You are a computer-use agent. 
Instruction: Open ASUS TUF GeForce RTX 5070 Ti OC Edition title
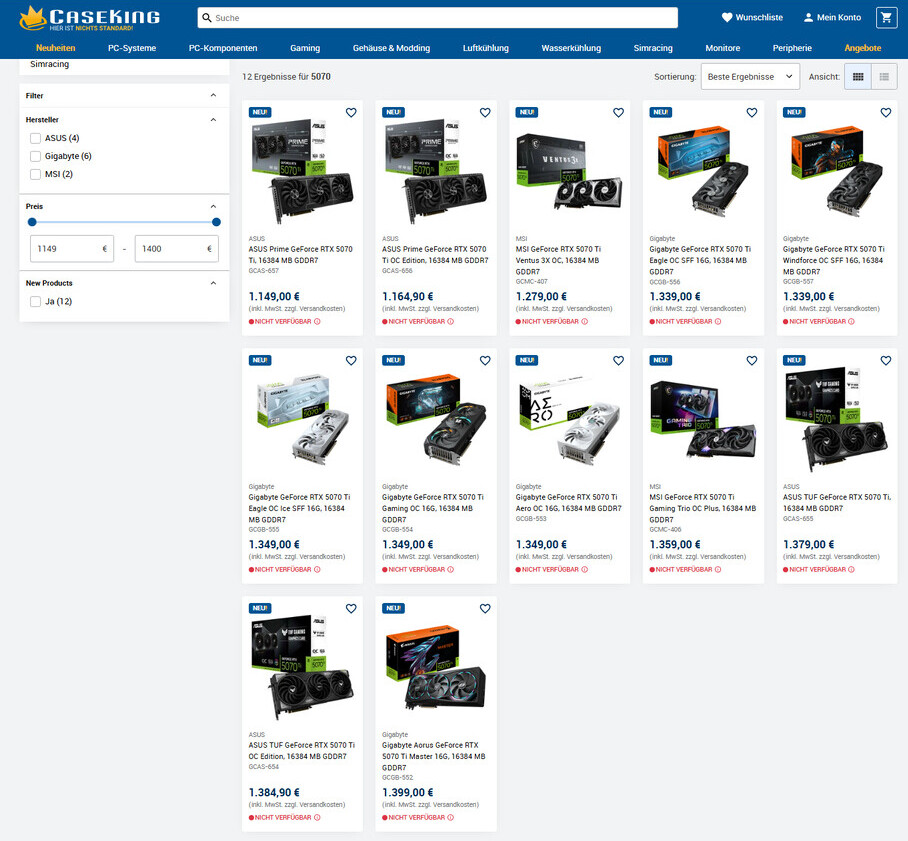[x=302, y=751]
